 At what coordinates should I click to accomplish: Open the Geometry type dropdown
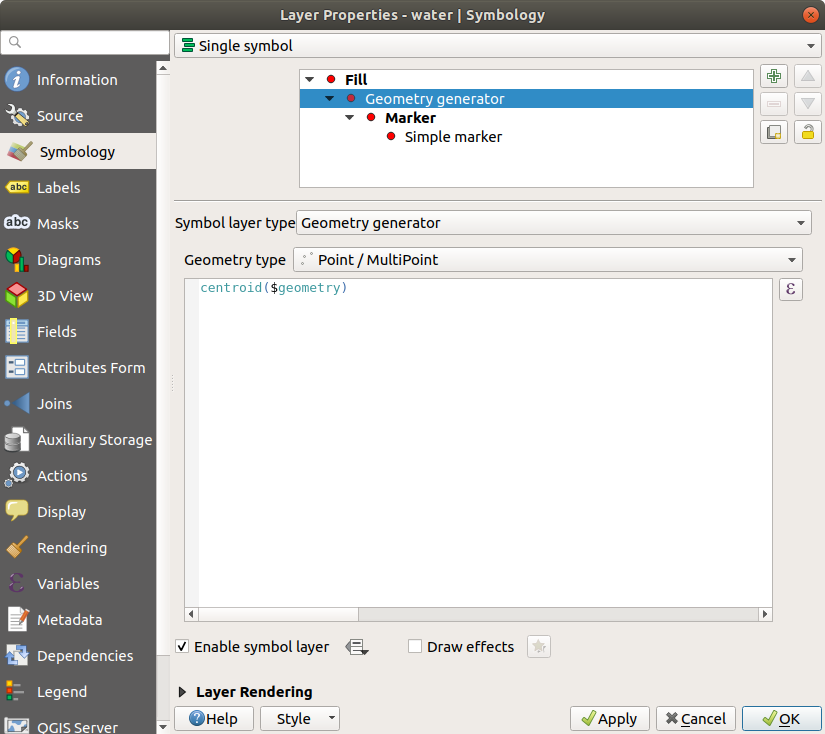[x=547, y=260]
